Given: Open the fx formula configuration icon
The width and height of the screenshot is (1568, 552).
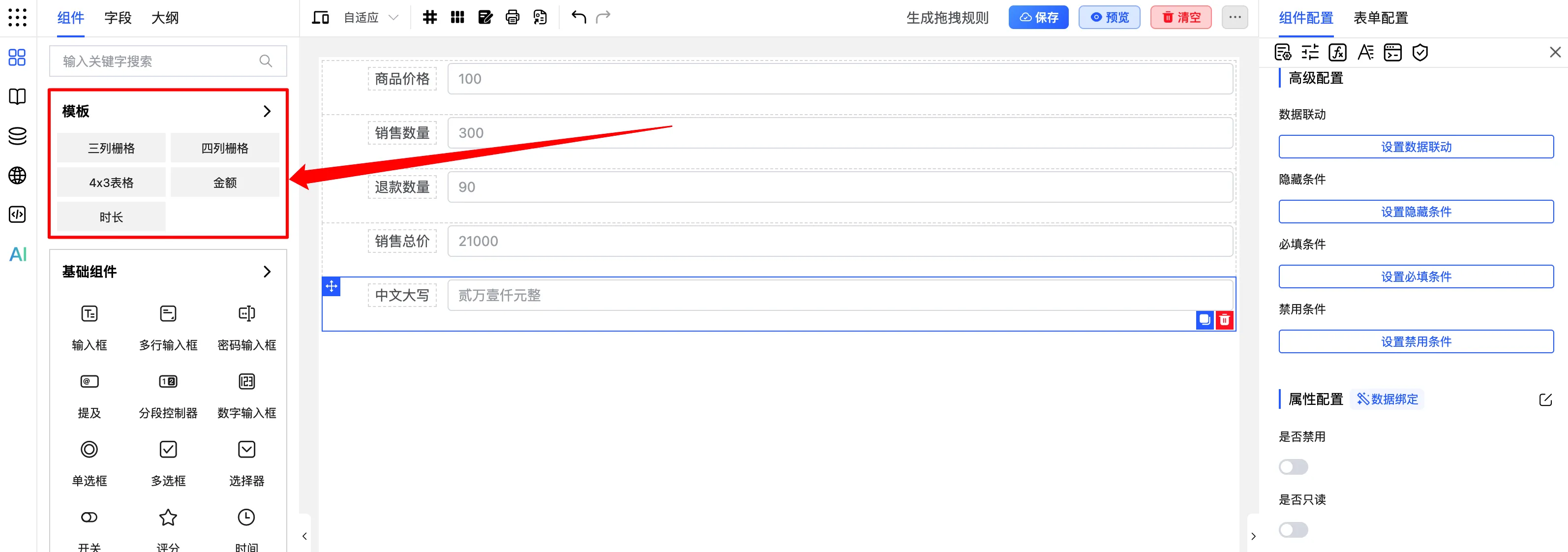Looking at the screenshot, I should tap(1338, 52).
